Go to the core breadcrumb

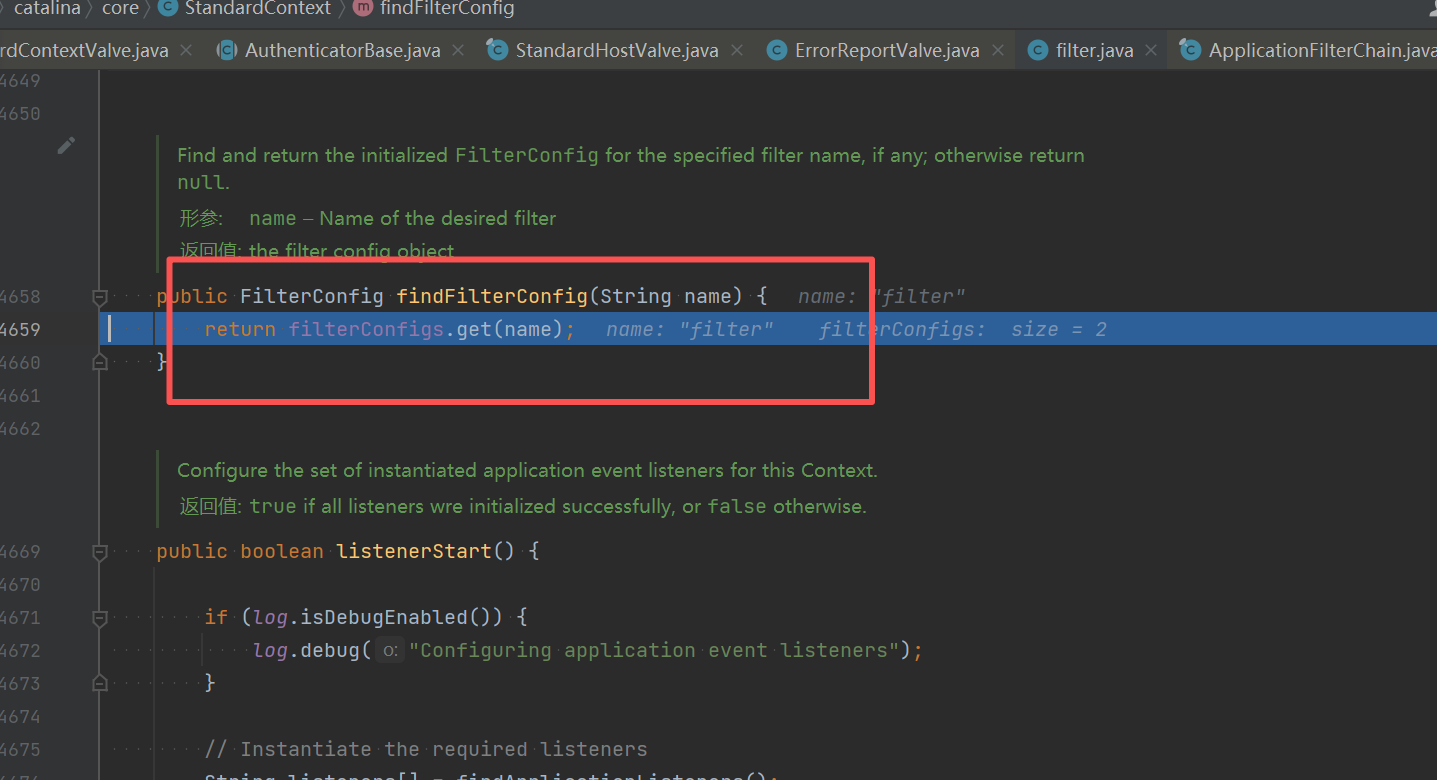[x=120, y=8]
